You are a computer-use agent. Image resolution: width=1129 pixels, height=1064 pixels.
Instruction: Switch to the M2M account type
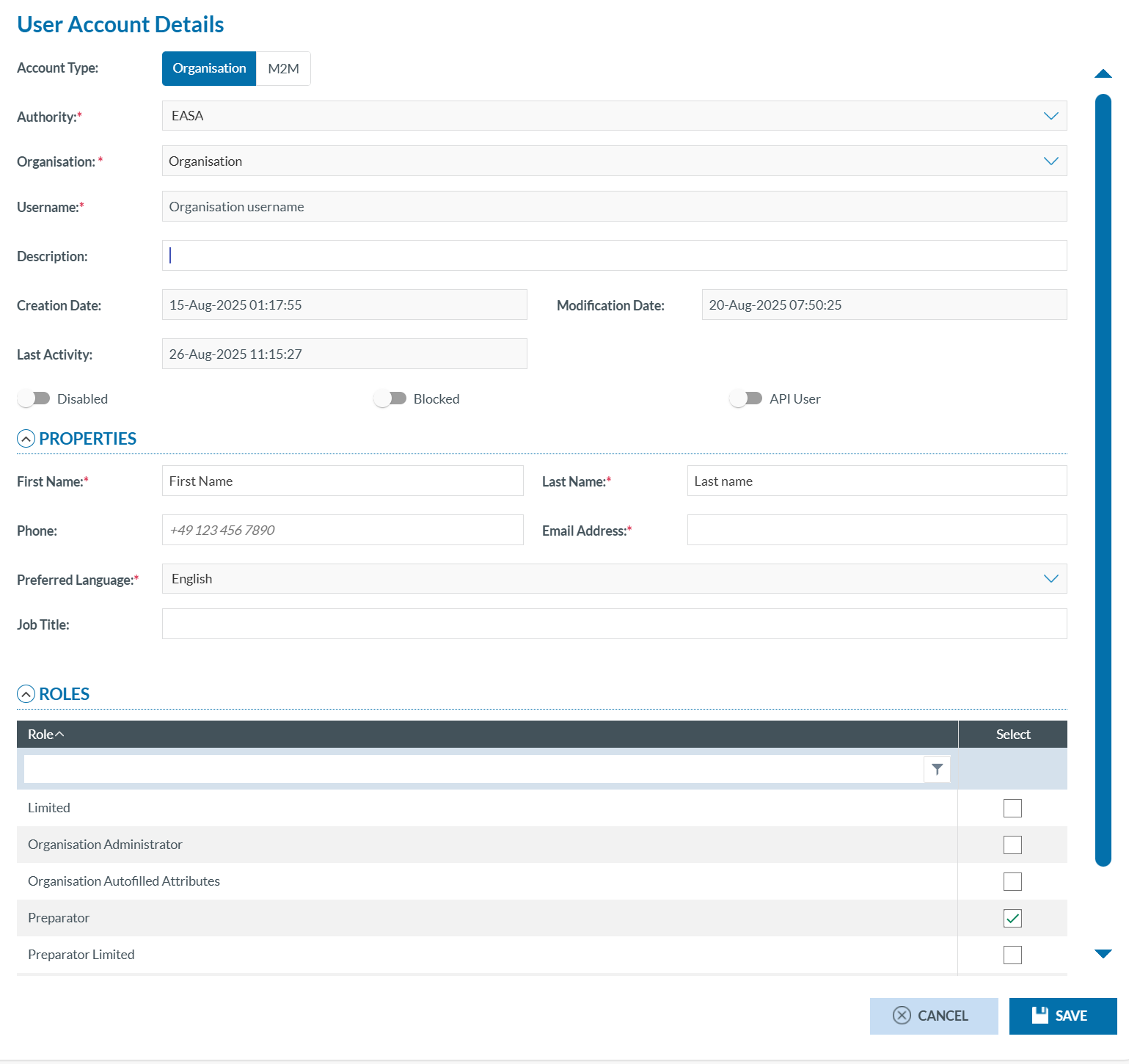pos(283,69)
